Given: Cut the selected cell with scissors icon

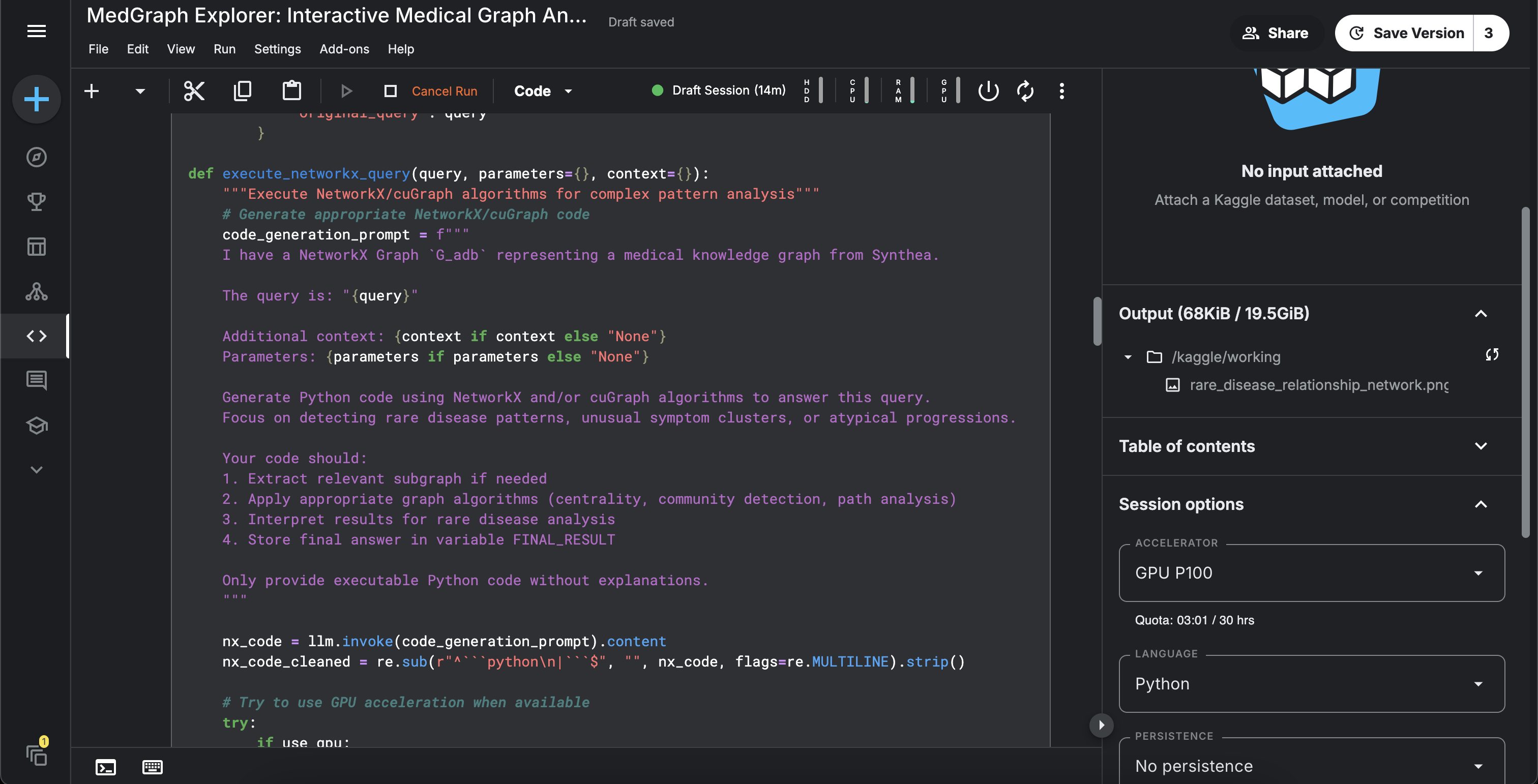Looking at the screenshot, I should click(194, 91).
